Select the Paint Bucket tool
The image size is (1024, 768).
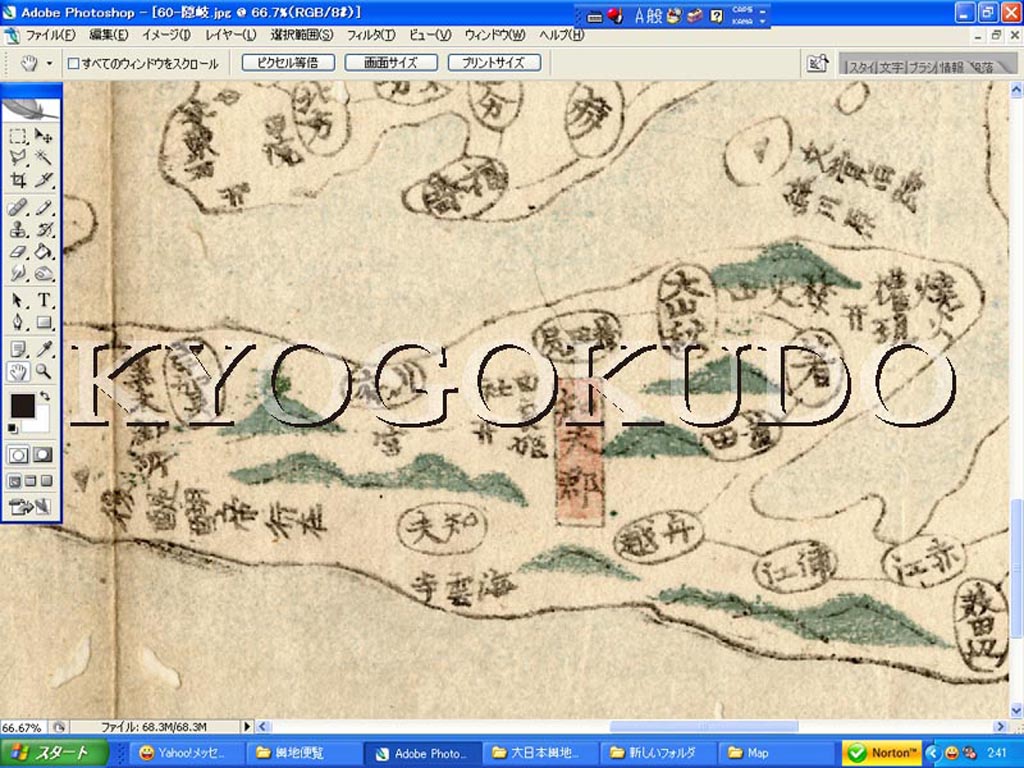[43, 251]
